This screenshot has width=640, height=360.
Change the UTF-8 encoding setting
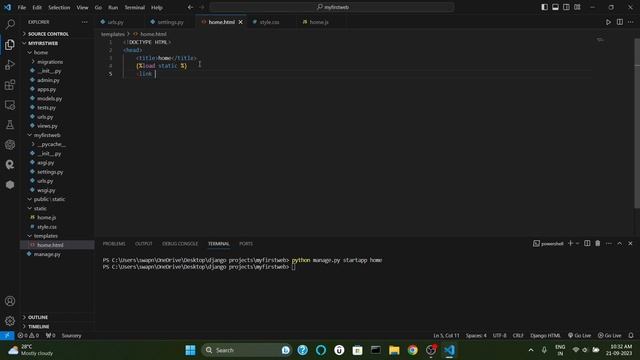500,336
